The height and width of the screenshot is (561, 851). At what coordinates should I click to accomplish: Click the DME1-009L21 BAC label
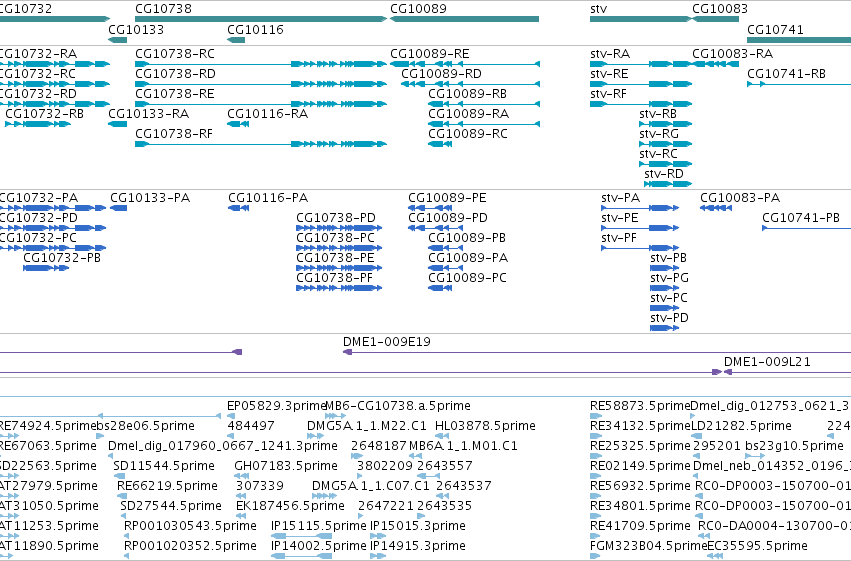767,362
